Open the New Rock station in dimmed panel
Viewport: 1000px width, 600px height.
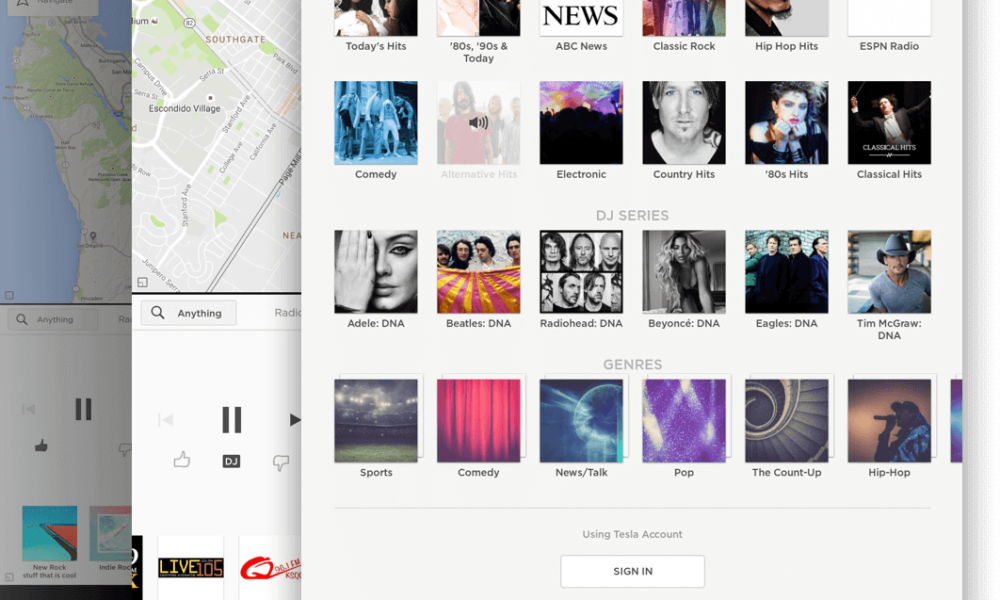click(x=50, y=534)
